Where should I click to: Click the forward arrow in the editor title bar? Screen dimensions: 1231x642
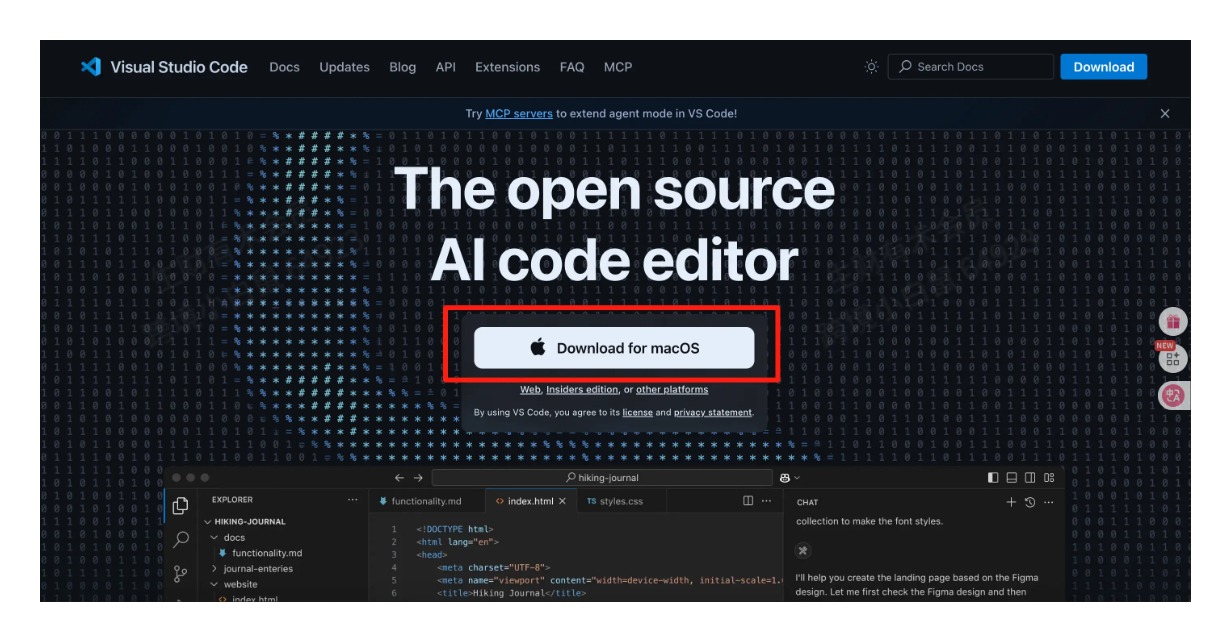pyautogui.click(x=419, y=478)
